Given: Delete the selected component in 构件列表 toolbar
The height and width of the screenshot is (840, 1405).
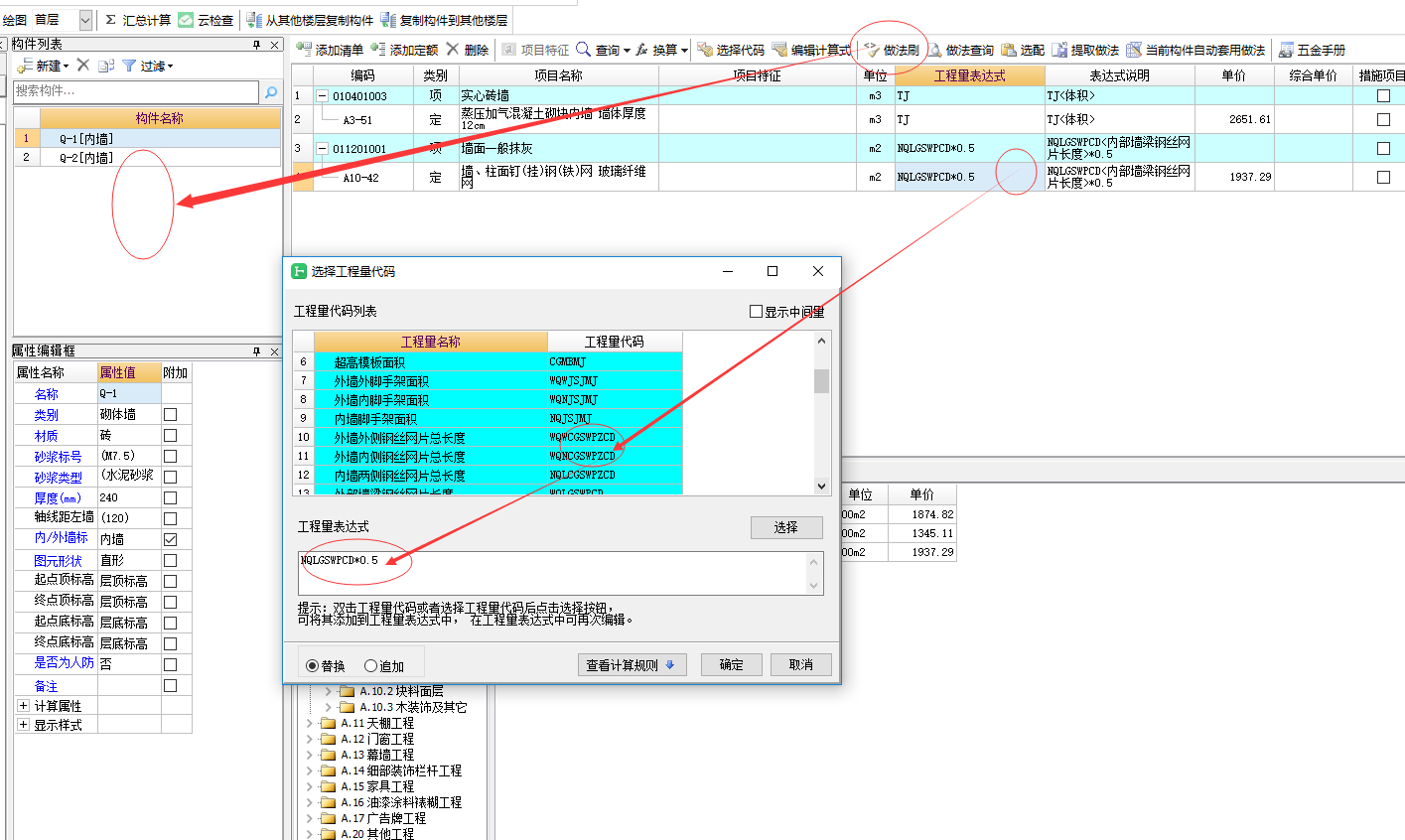Looking at the screenshot, I should pyautogui.click(x=83, y=66).
